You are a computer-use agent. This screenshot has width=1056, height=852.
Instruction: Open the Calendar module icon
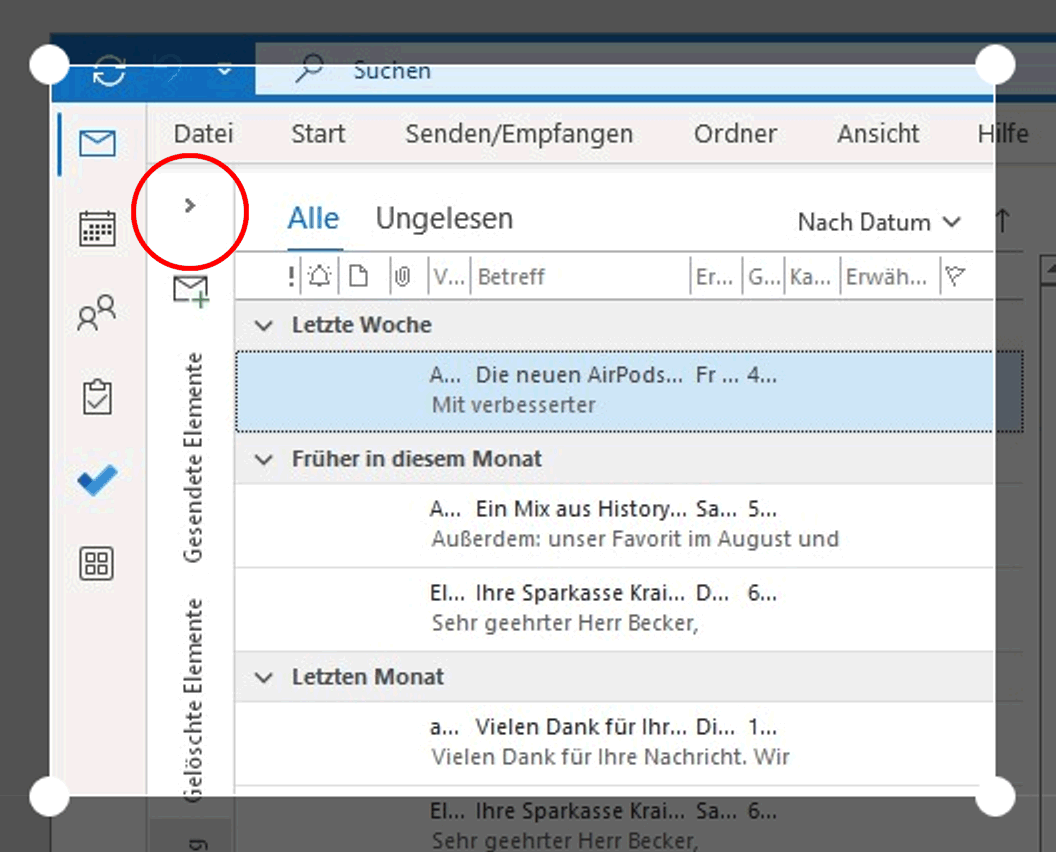98,228
